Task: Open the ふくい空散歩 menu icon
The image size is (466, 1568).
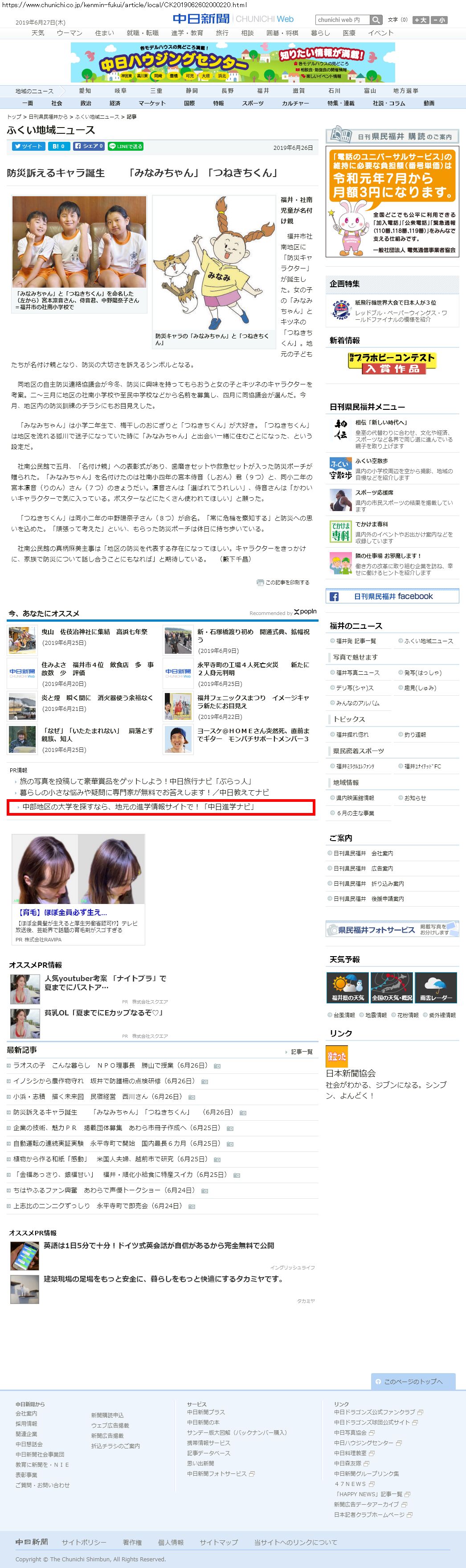Action: [x=340, y=468]
